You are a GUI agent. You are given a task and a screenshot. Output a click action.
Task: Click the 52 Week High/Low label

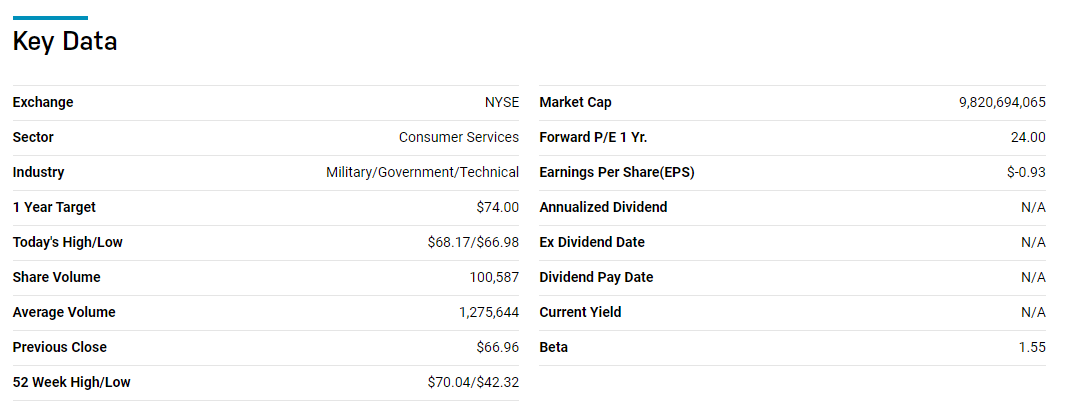(71, 382)
